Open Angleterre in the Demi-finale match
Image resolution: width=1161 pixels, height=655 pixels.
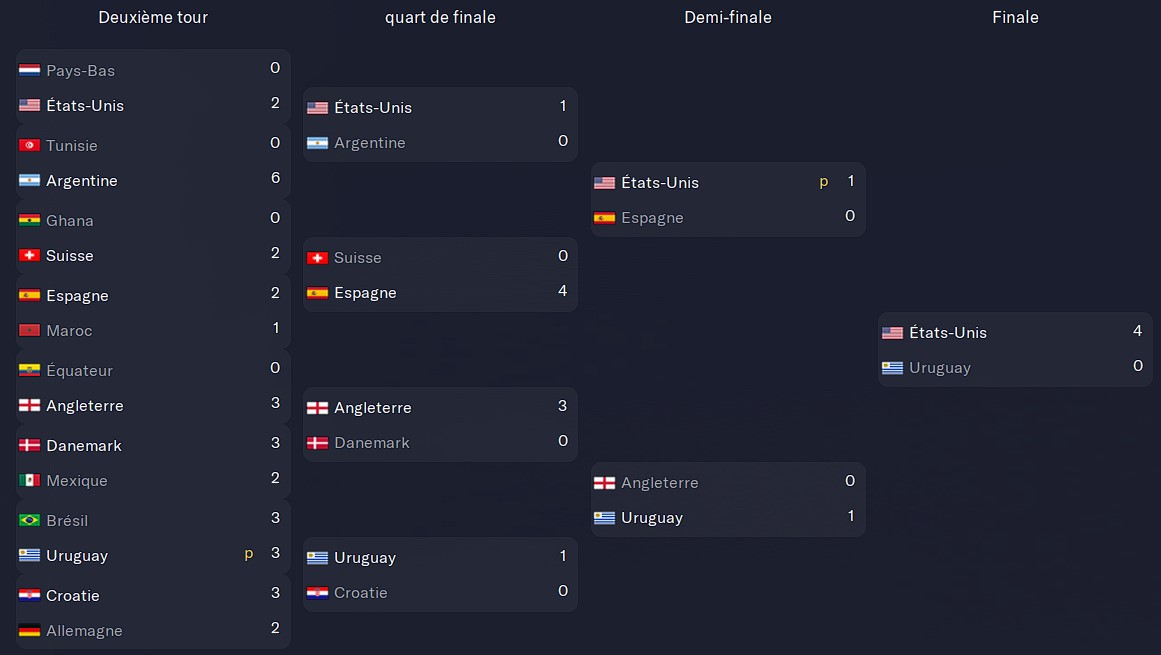(x=660, y=483)
